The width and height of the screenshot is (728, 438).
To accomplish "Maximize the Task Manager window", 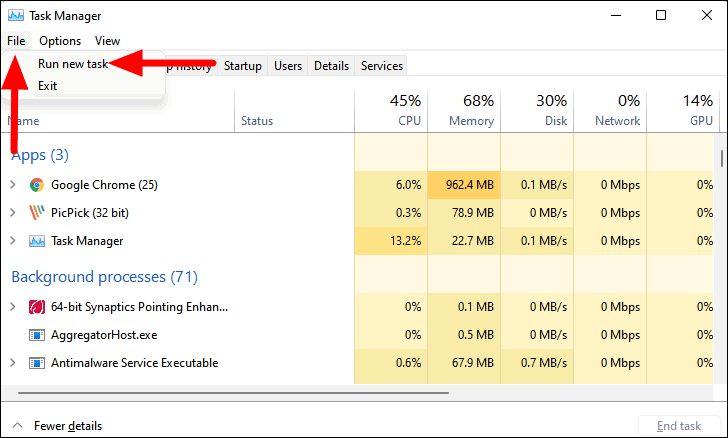I will tap(661, 15).
